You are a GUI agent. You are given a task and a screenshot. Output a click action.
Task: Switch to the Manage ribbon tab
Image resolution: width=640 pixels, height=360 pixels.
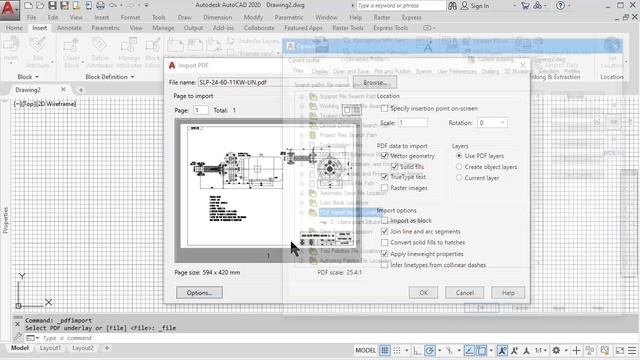pos(163,28)
